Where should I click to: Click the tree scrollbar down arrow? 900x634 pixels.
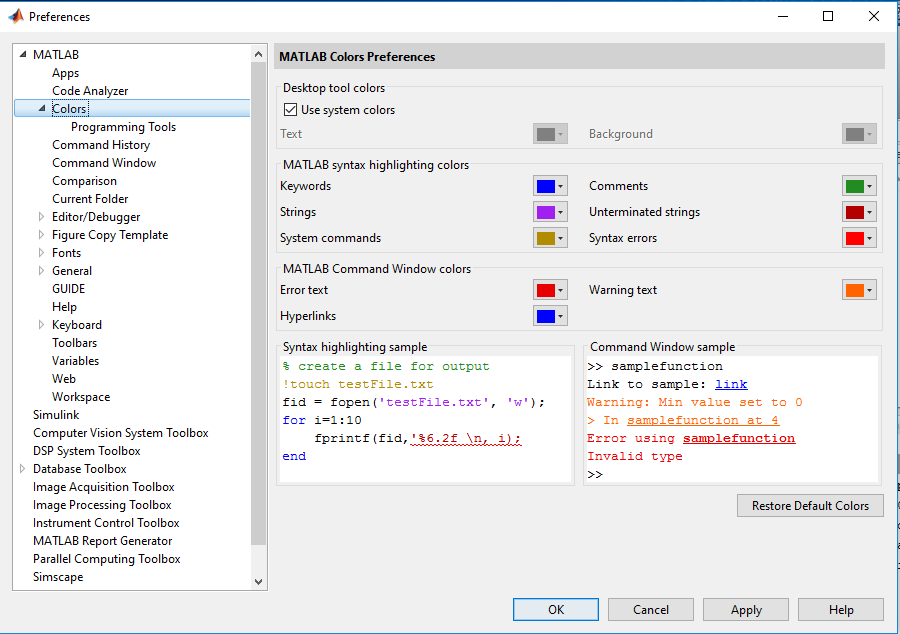[x=258, y=582]
